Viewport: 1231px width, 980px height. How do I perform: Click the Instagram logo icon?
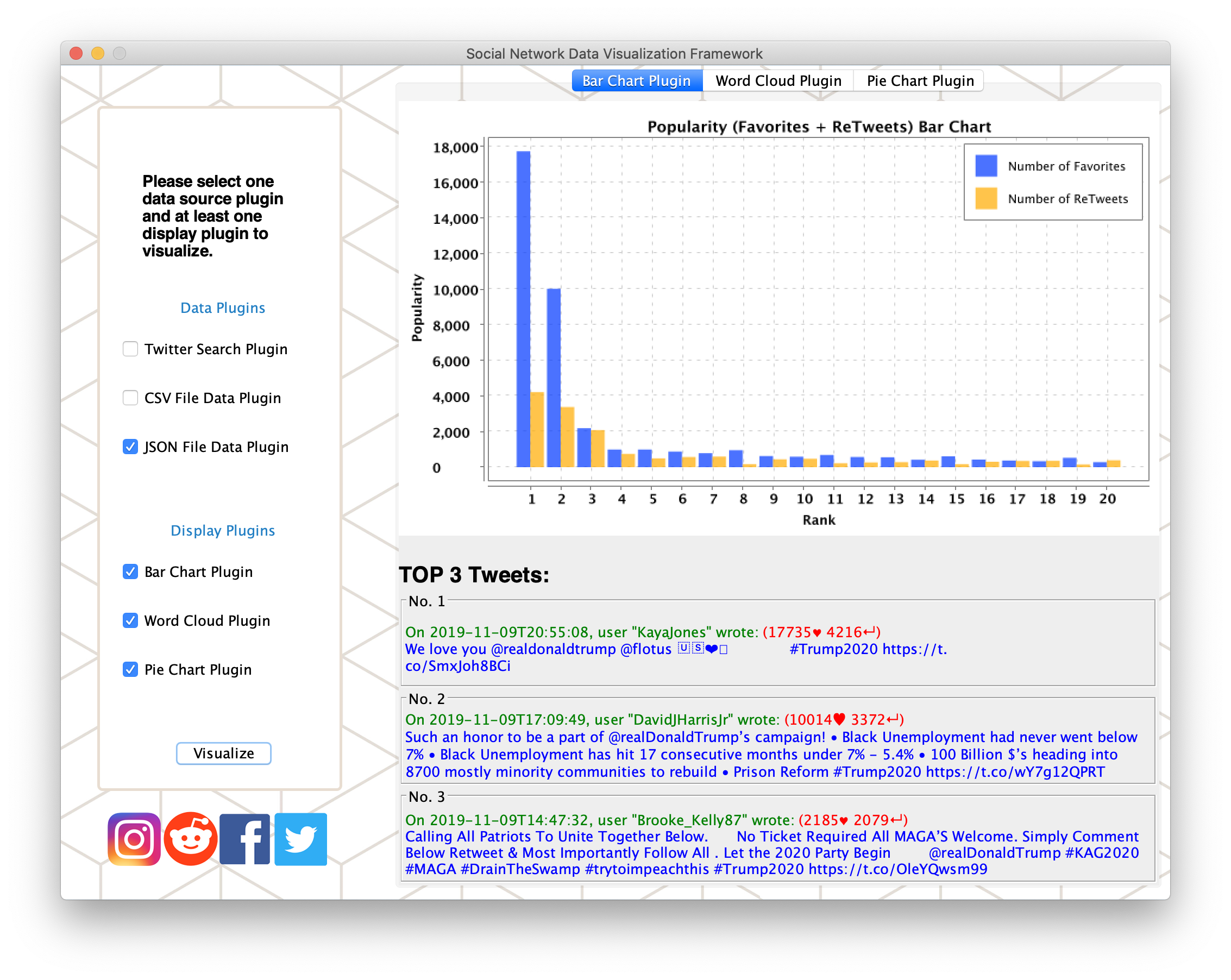tap(134, 839)
